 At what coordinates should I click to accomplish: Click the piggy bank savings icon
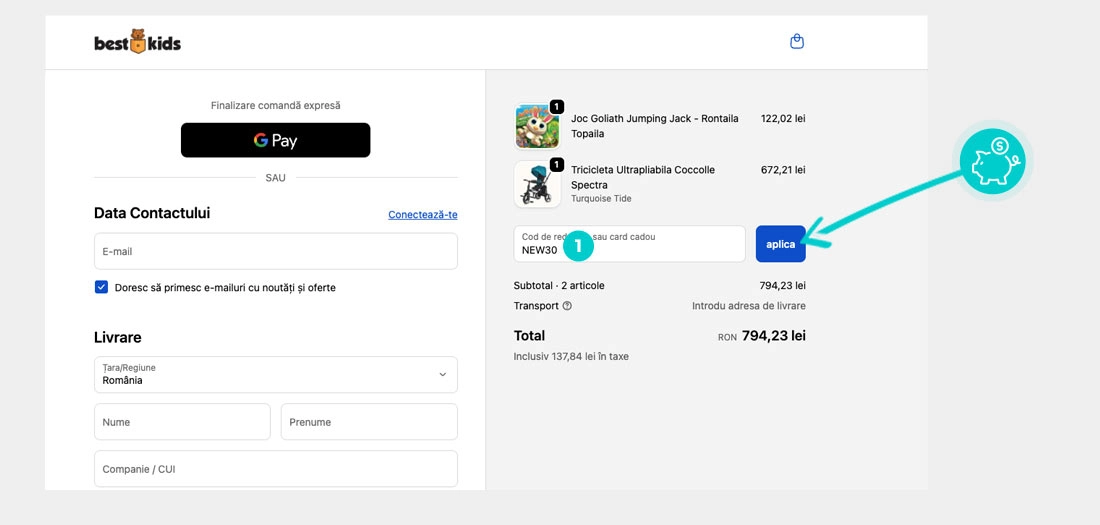coord(991,162)
